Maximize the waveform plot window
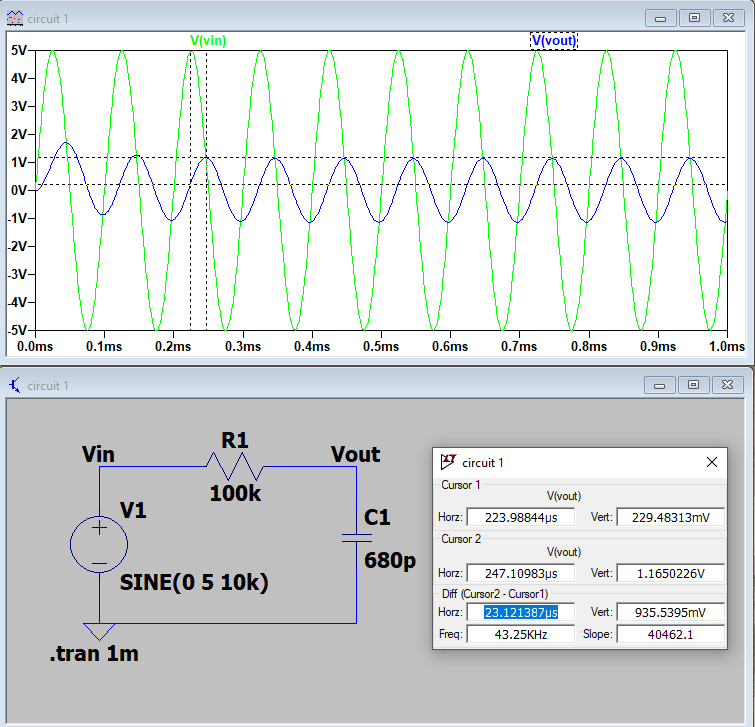The image size is (755, 727). coord(696,17)
